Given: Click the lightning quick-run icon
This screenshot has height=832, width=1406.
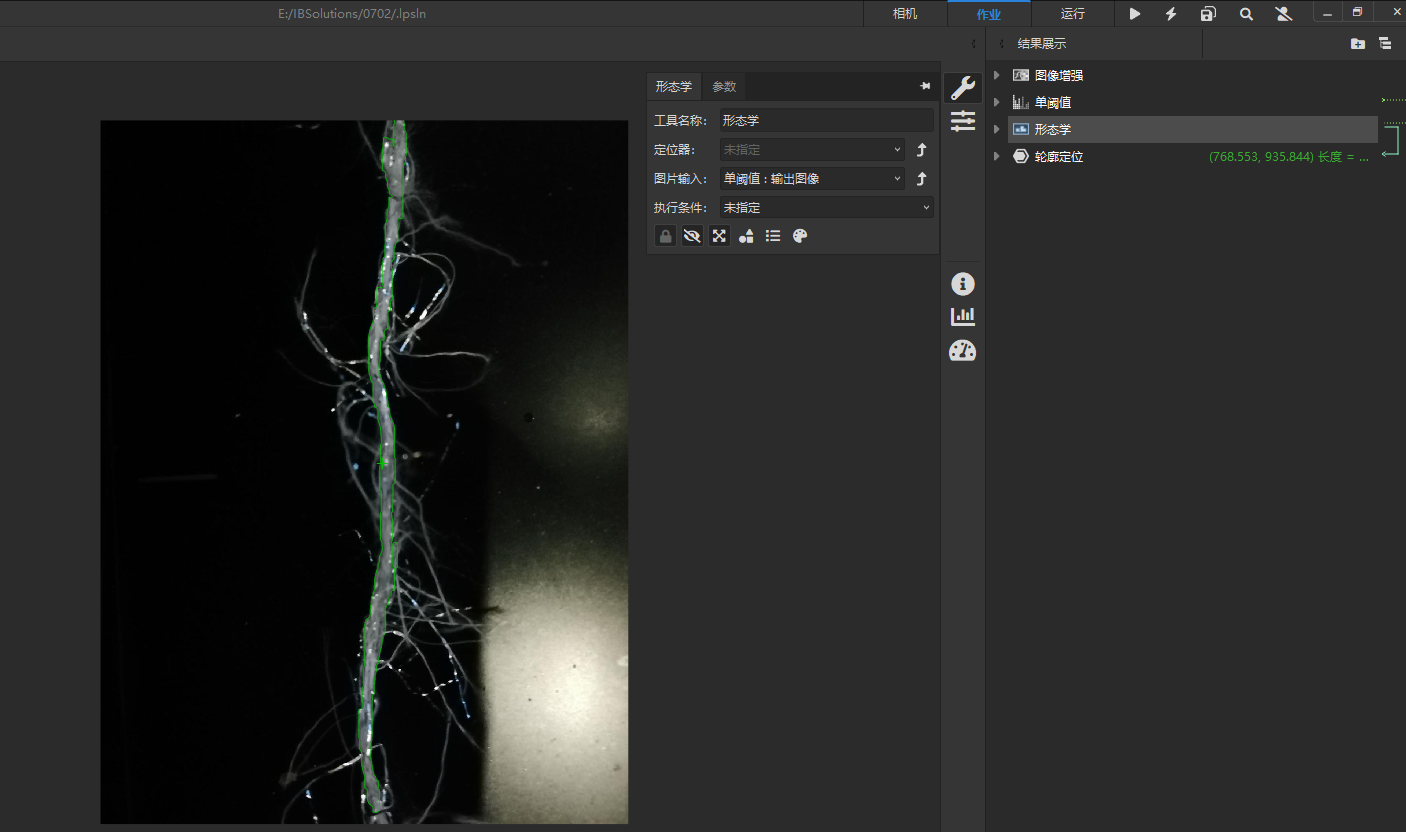Looking at the screenshot, I should (x=1170, y=13).
